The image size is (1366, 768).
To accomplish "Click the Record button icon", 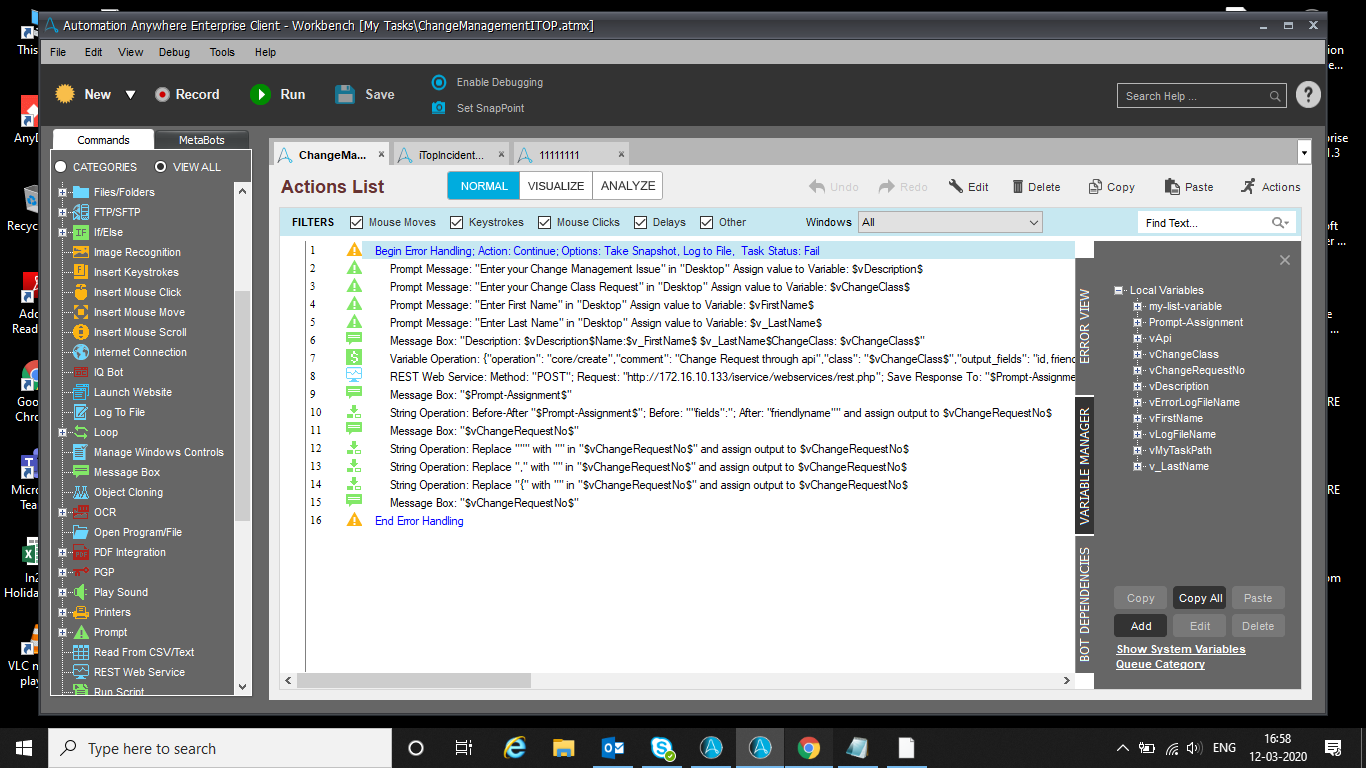I will pyautogui.click(x=162, y=94).
